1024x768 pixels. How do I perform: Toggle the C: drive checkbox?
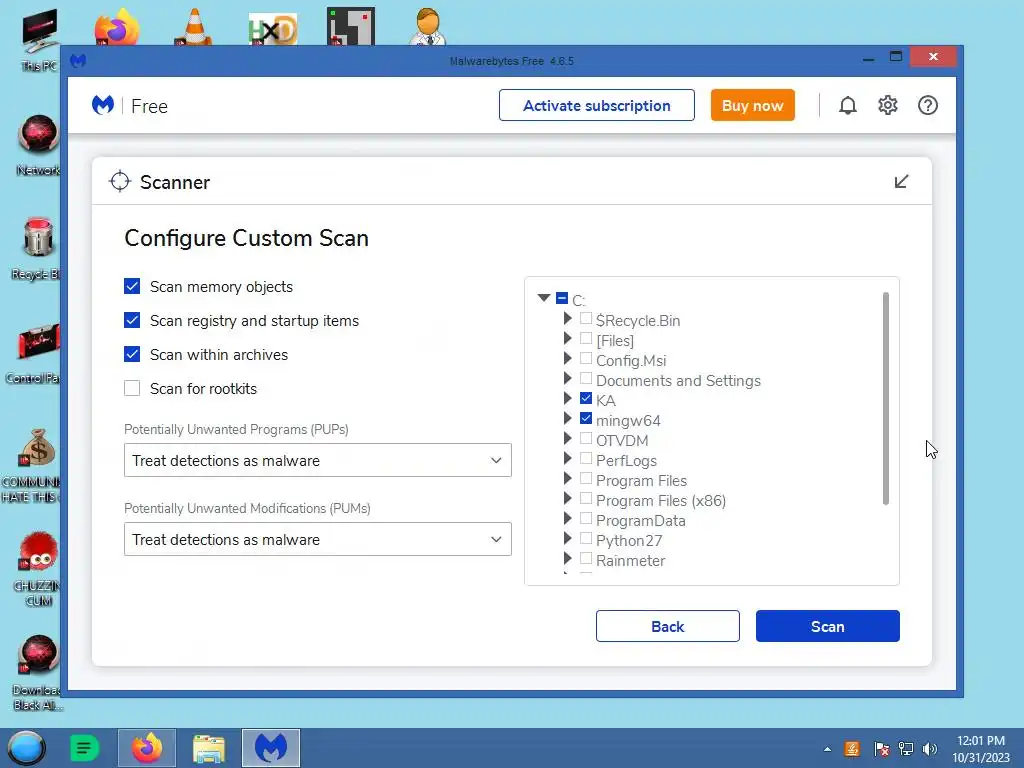coord(562,298)
